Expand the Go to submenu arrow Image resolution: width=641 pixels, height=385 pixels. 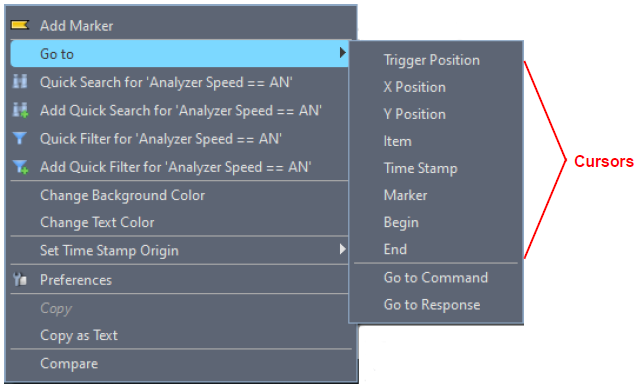(x=343, y=53)
